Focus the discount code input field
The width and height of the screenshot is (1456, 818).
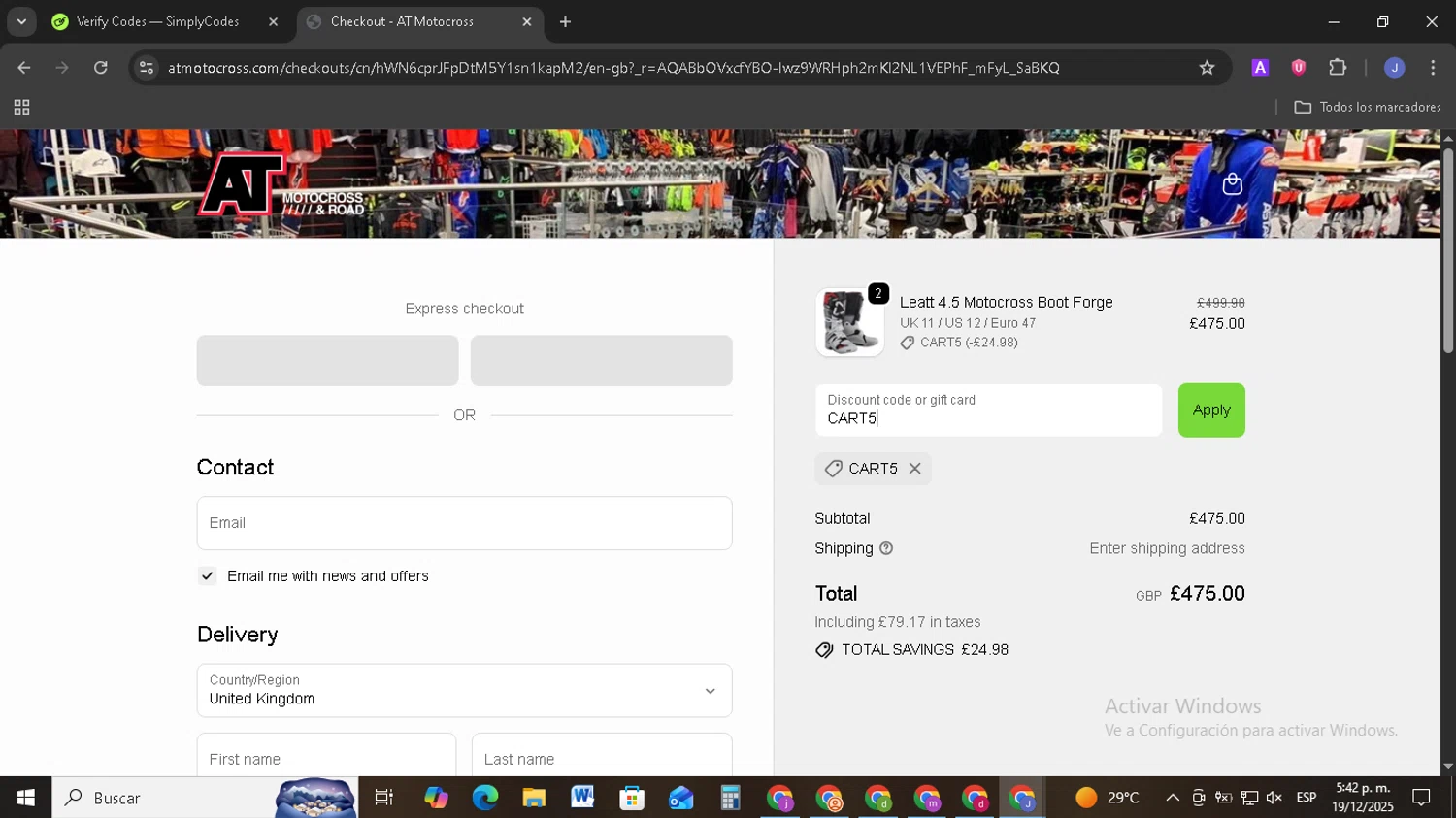[x=988, y=410]
